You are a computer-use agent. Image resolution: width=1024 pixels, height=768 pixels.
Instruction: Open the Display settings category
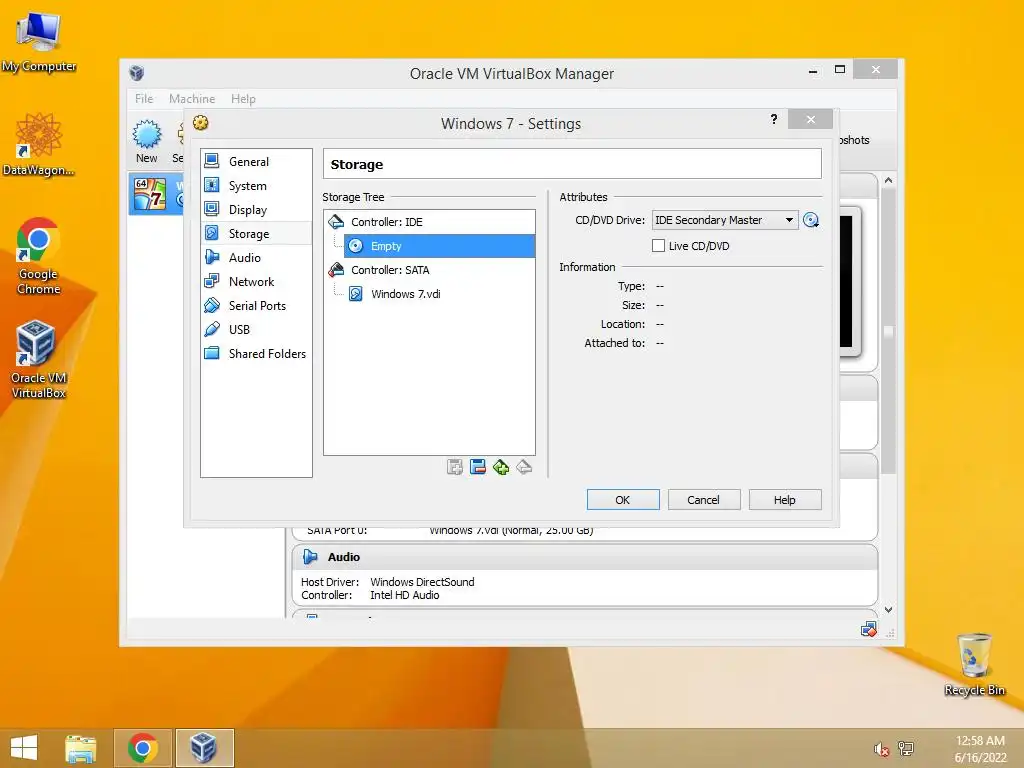[256, 210]
